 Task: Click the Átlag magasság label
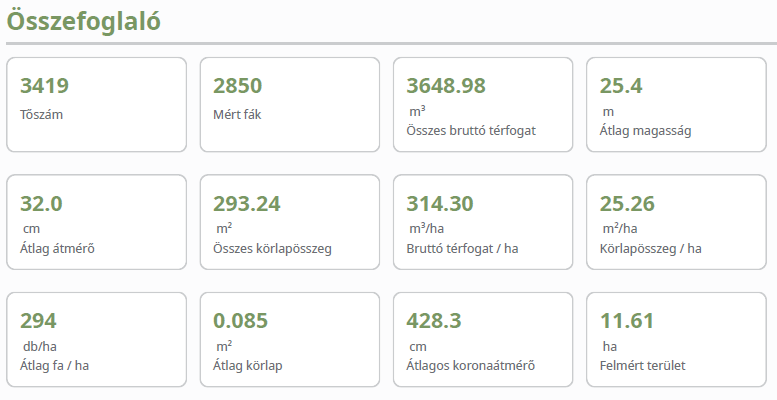click(x=645, y=131)
